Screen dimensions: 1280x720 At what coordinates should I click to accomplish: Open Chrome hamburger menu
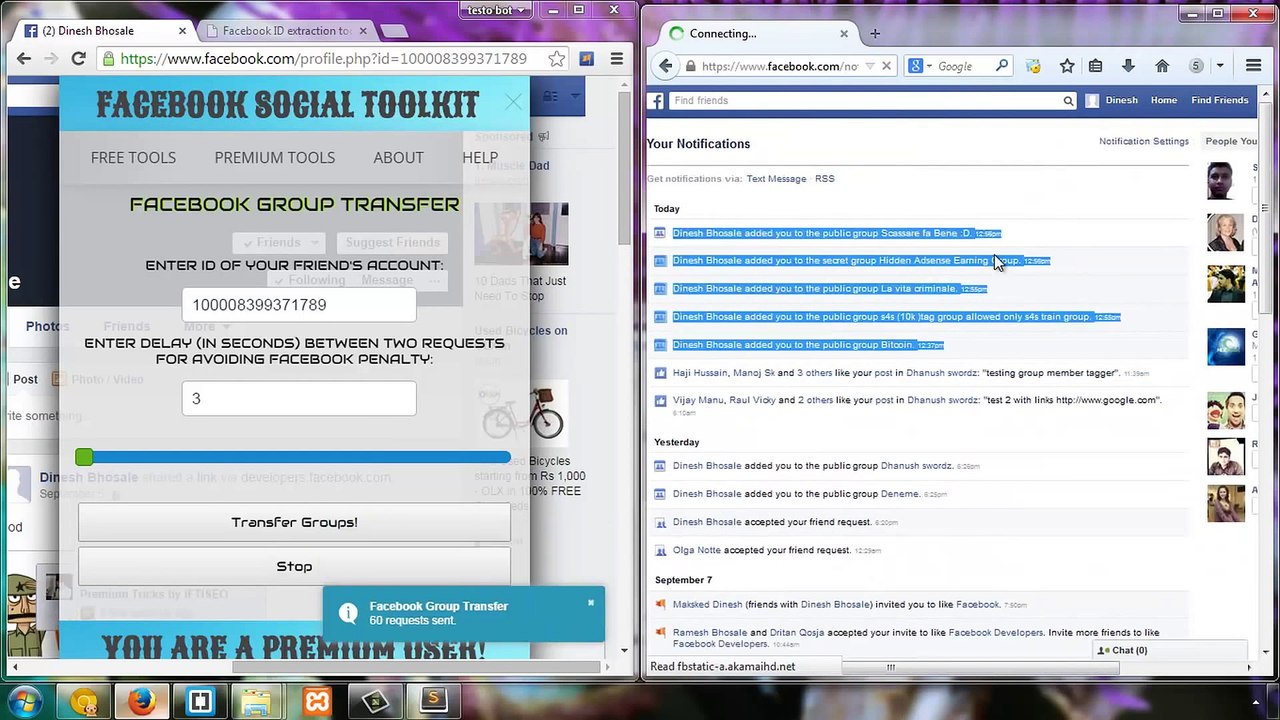[617, 59]
